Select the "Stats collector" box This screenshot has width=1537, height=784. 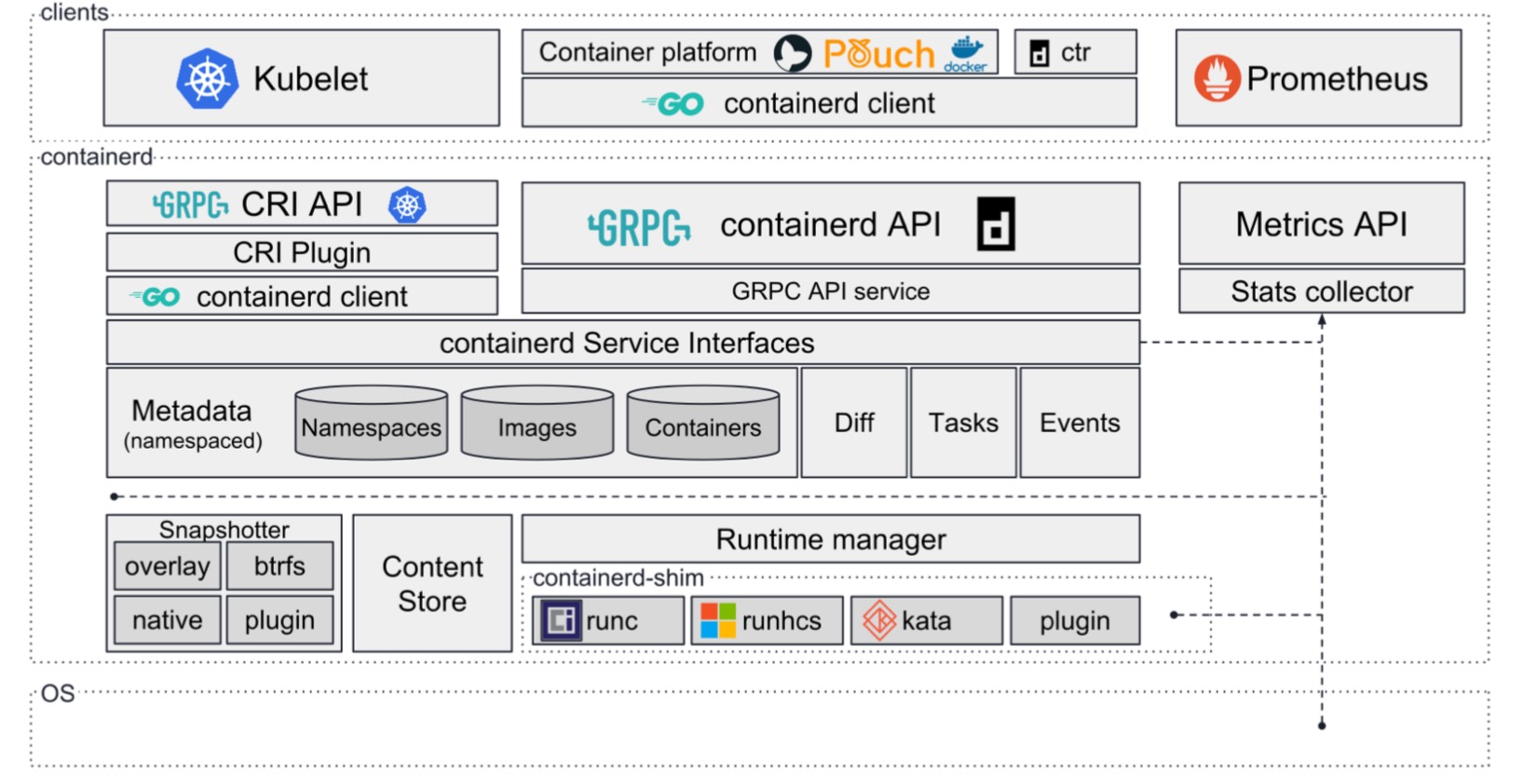click(x=1322, y=291)
